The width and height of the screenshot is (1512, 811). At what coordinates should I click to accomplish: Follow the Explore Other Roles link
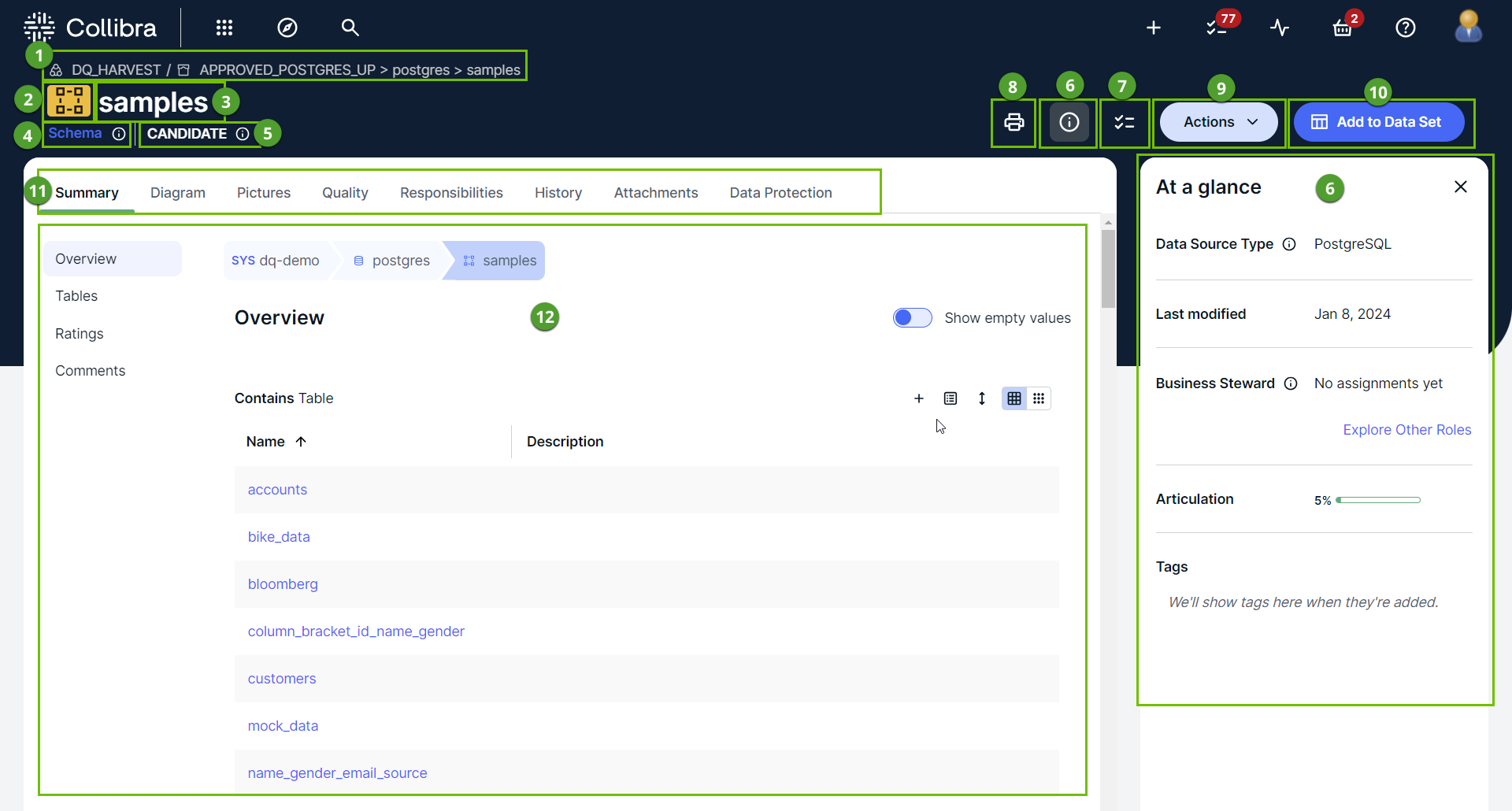coord(1406,430)
